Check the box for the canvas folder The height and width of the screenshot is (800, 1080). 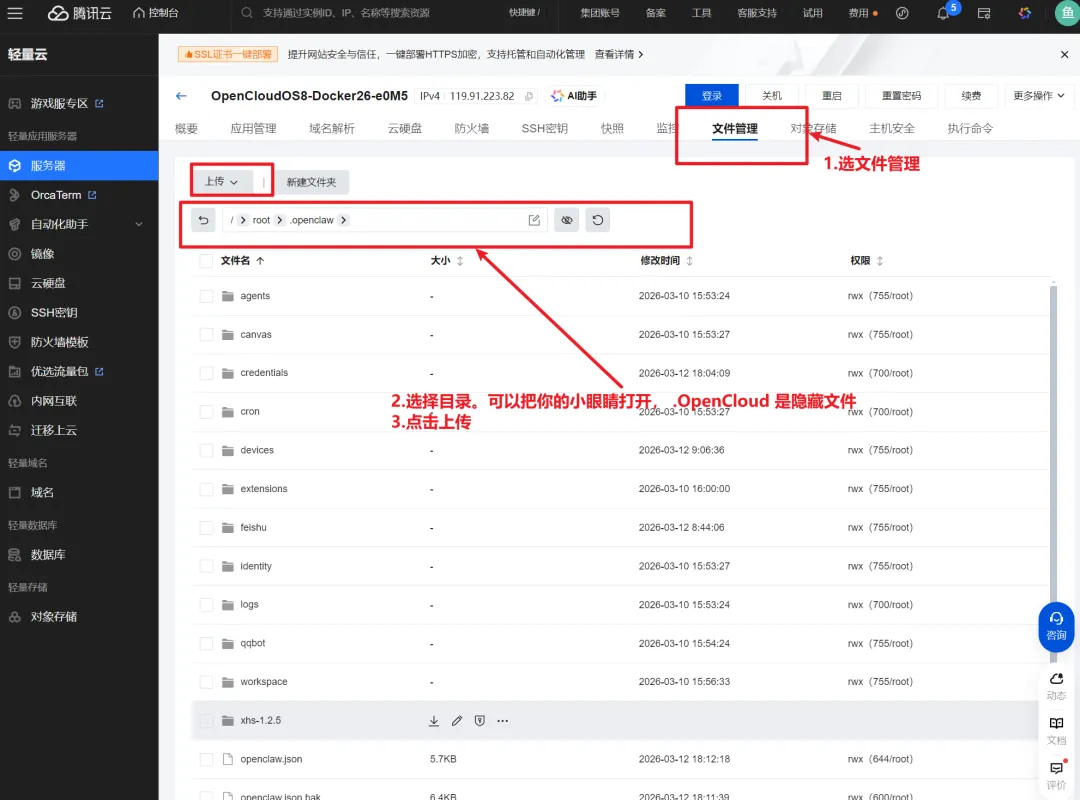(206, 334)
